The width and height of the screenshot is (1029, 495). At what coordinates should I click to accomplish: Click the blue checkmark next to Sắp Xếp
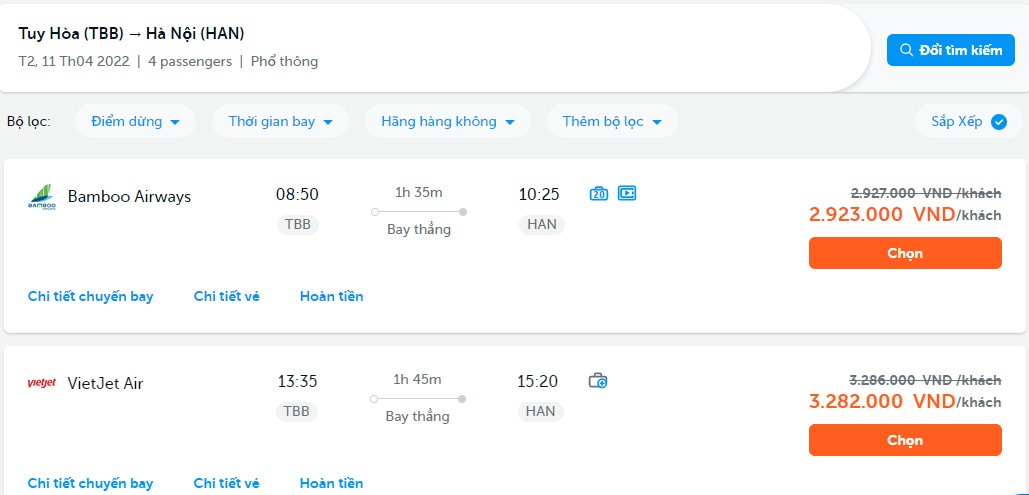998,122
